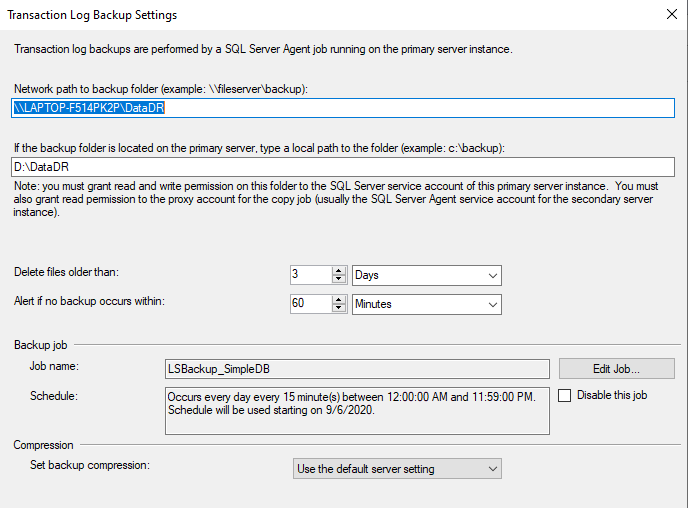Click the Disable this job label
This screenshot has width=688, height=508.
click(612, 395)
